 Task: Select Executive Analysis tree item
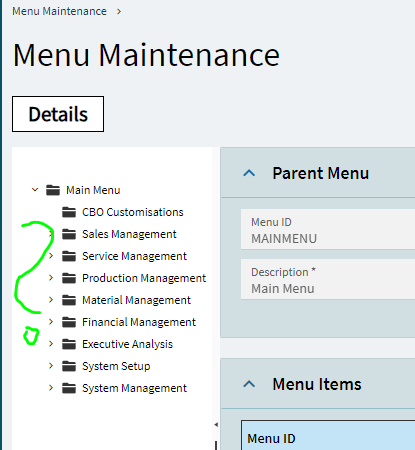tap(127, 344)
